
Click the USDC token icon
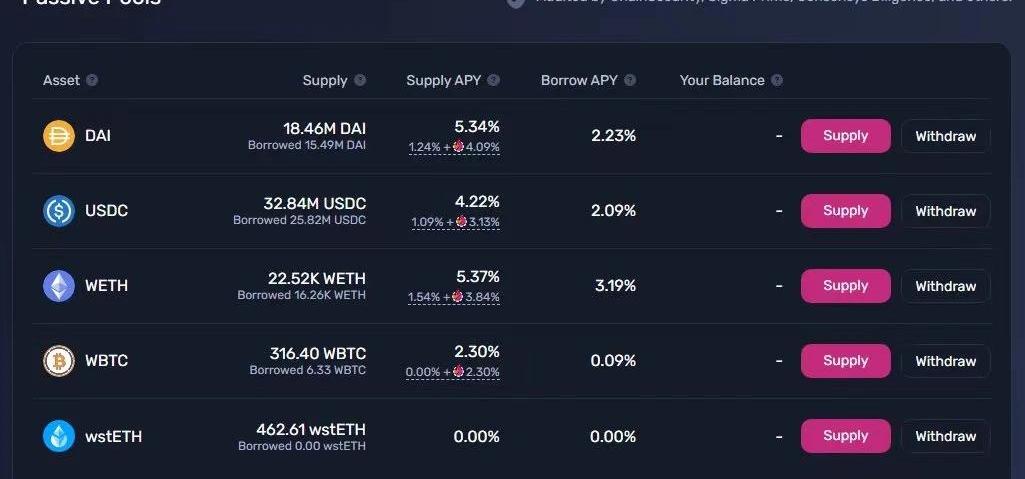(59, 211)
